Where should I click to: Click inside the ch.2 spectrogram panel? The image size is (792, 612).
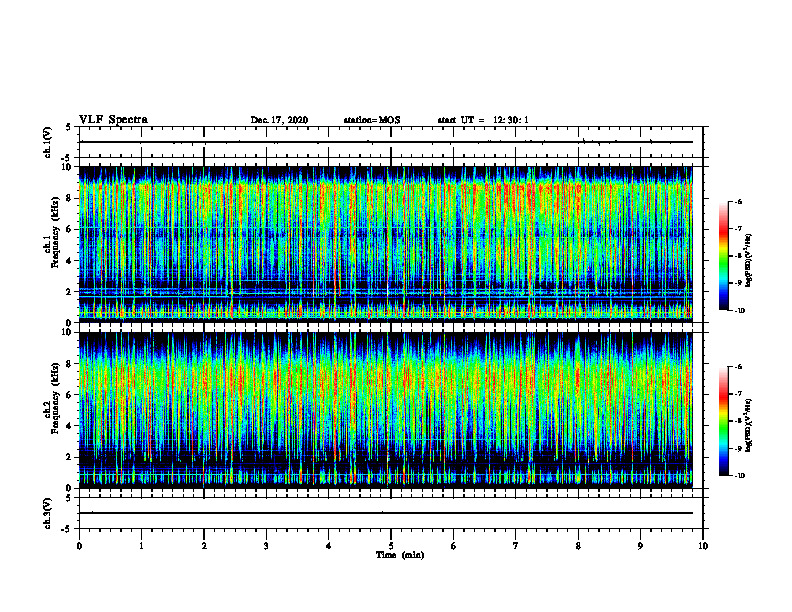point(386,410)
